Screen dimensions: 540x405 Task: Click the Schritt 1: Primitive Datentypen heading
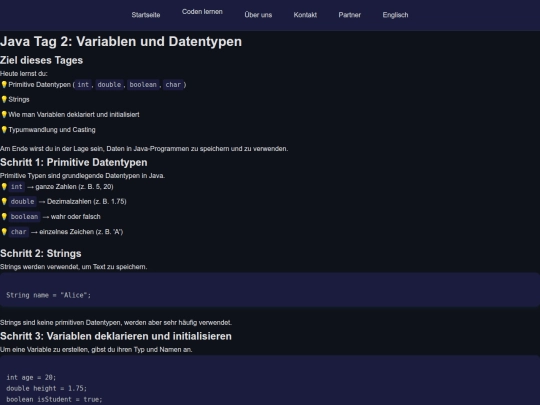coord(74,162)
